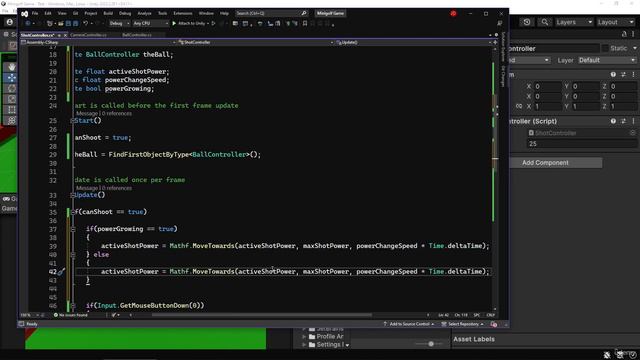640x360 pixels.
Task: Click the Save icon in toolbar
Action: tap(69, 24)
